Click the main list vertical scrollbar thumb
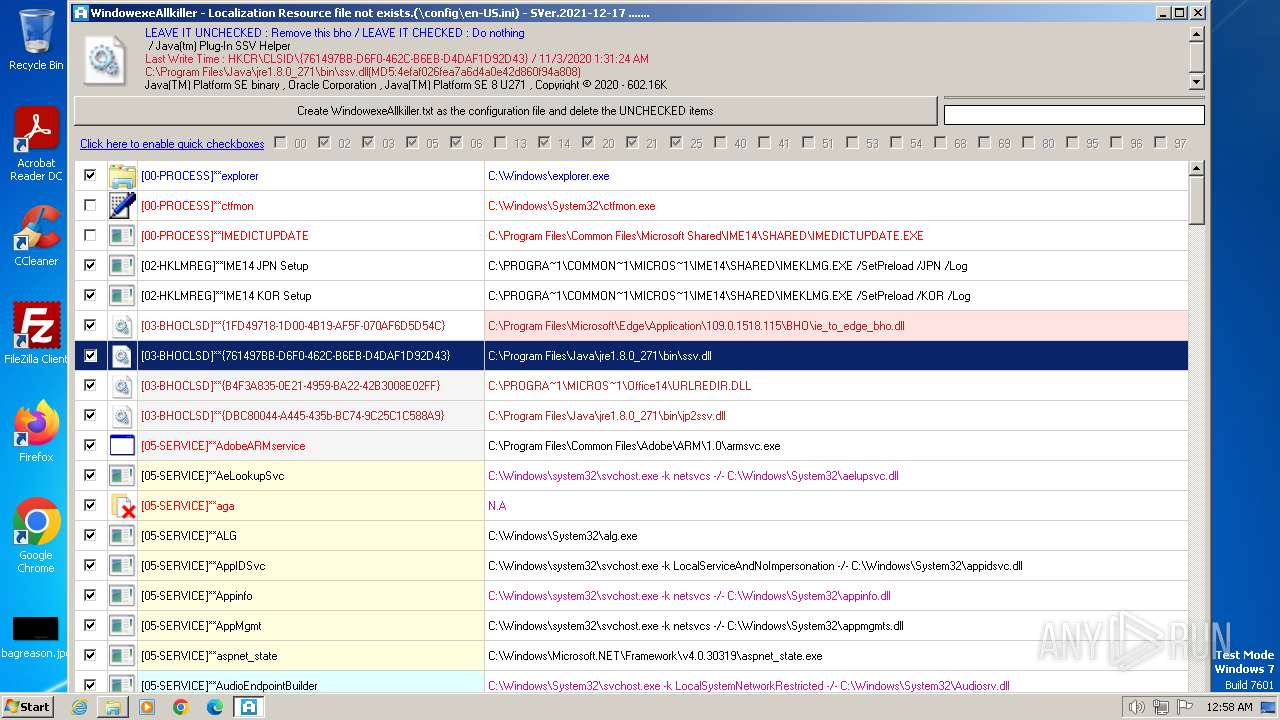This screenshot has width=1280, height=720. (1197, 201)
